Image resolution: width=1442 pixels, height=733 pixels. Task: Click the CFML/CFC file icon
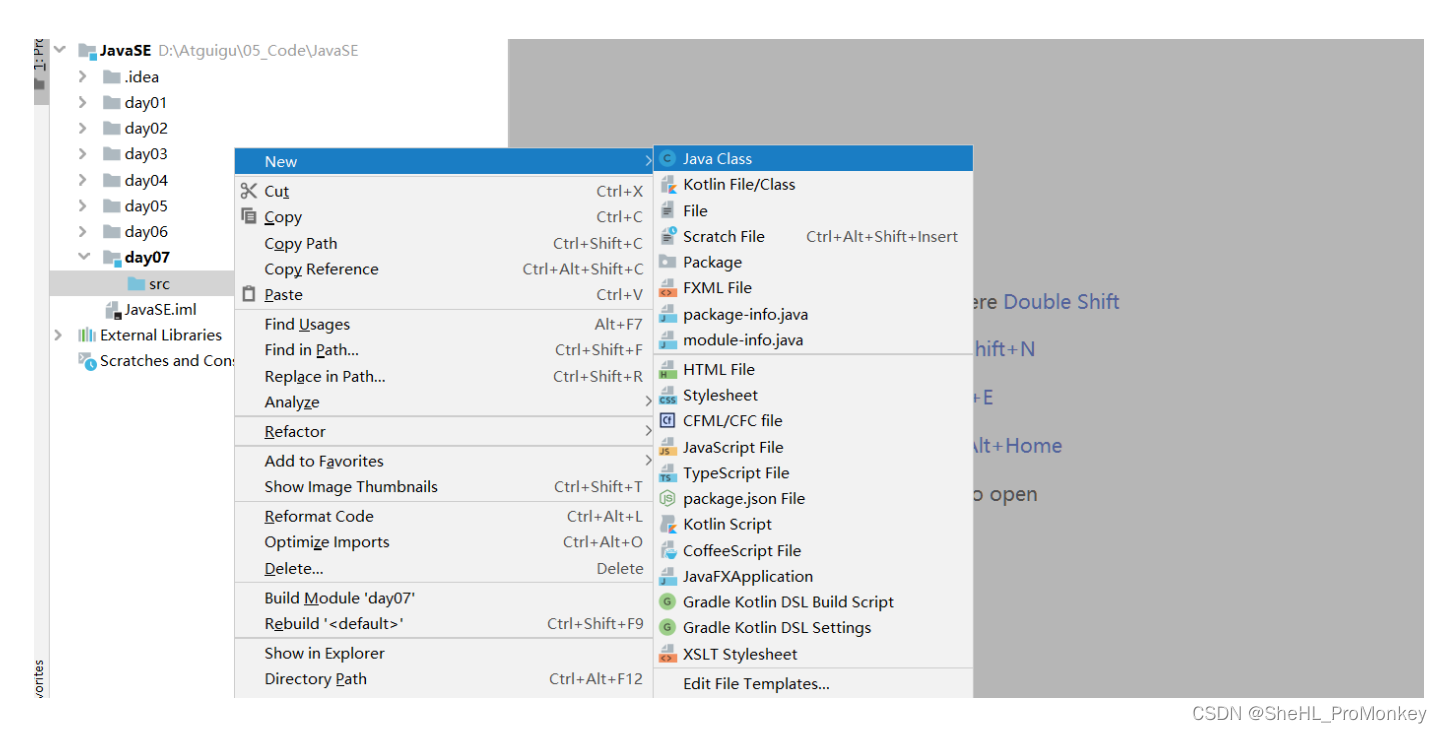coord(667,421)
